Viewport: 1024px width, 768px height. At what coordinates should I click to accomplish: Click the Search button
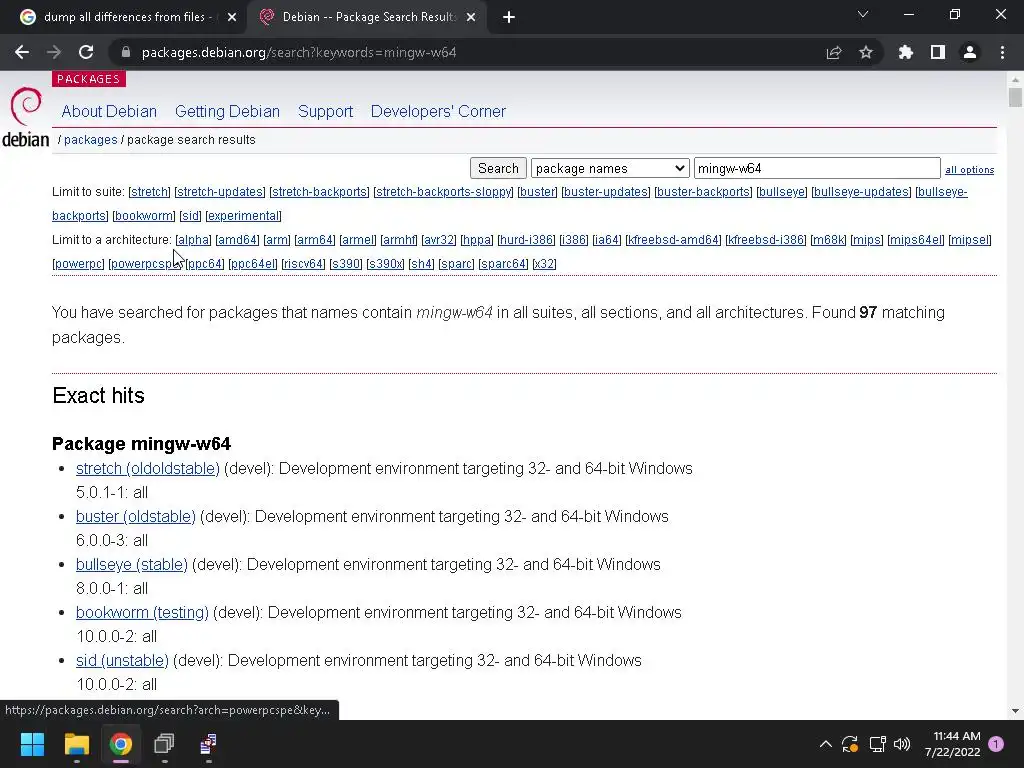click(498, 168)
